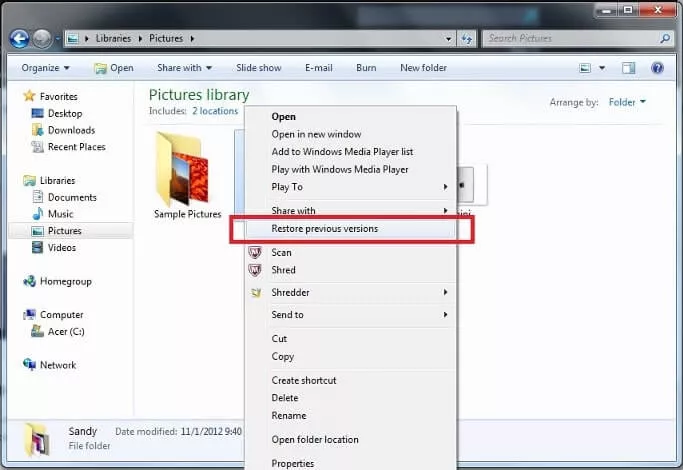This screenshot has width=683, height=470.
Task: Click the McAfee Shred shield icon
Action: [x=255, y=270]
